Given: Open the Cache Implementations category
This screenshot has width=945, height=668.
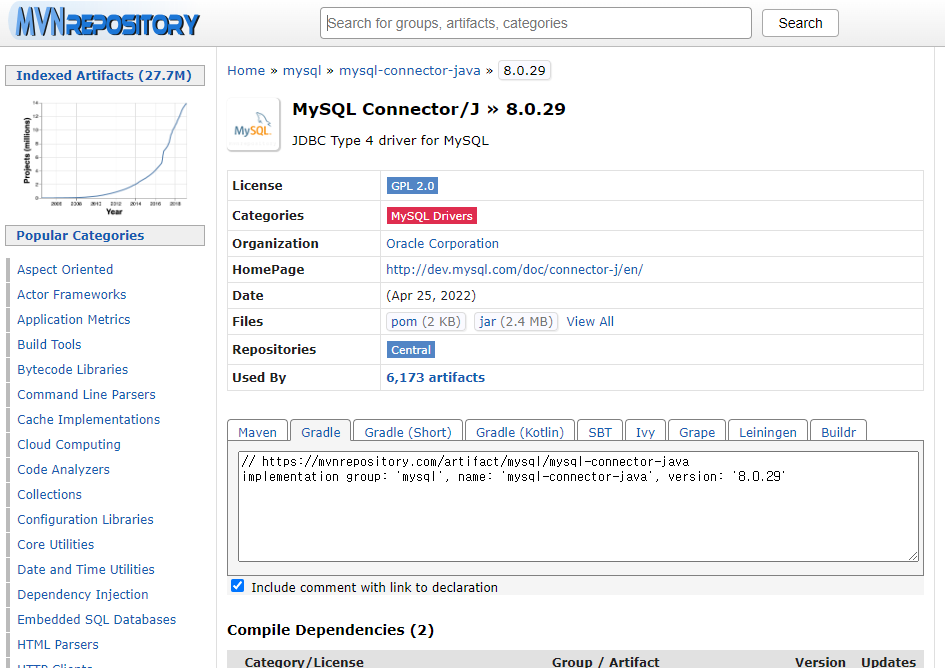Looking at the screenshot, I should [x=89, y=420].
